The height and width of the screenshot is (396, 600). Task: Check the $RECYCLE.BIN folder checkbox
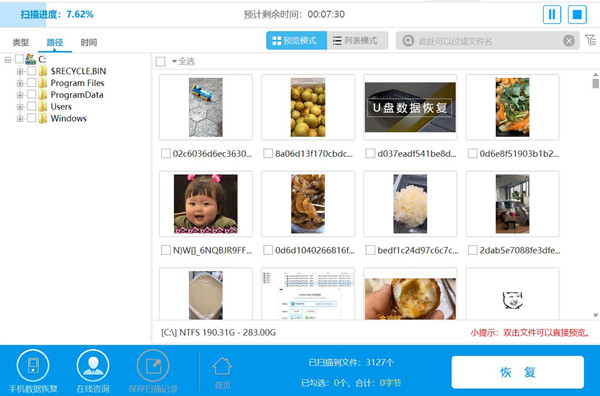point(32,71)
